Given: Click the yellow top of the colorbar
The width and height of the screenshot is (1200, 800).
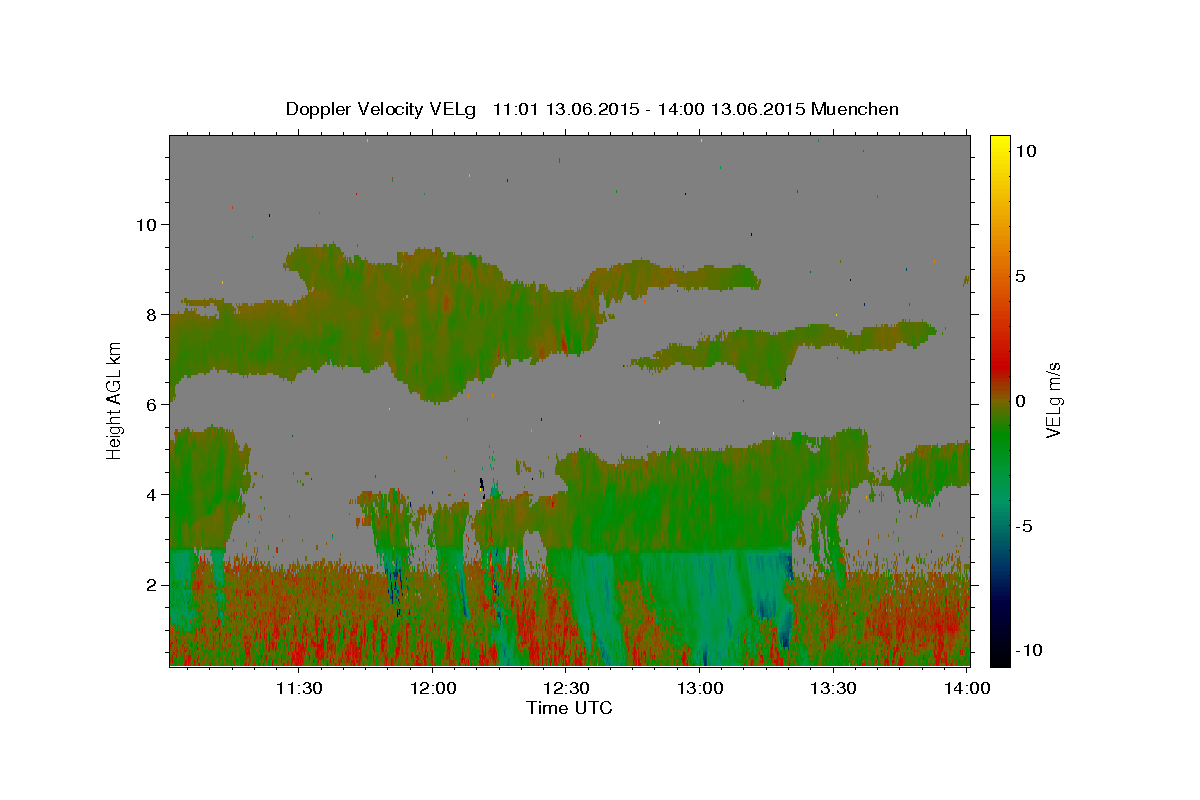Looking at the screenshot, I should 1000,143.
